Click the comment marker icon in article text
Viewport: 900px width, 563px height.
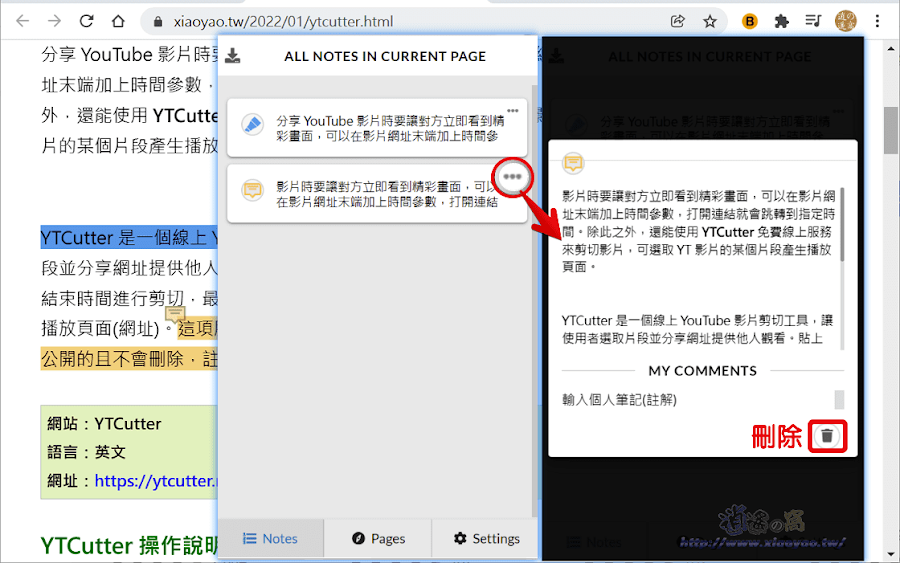(175, 314)
